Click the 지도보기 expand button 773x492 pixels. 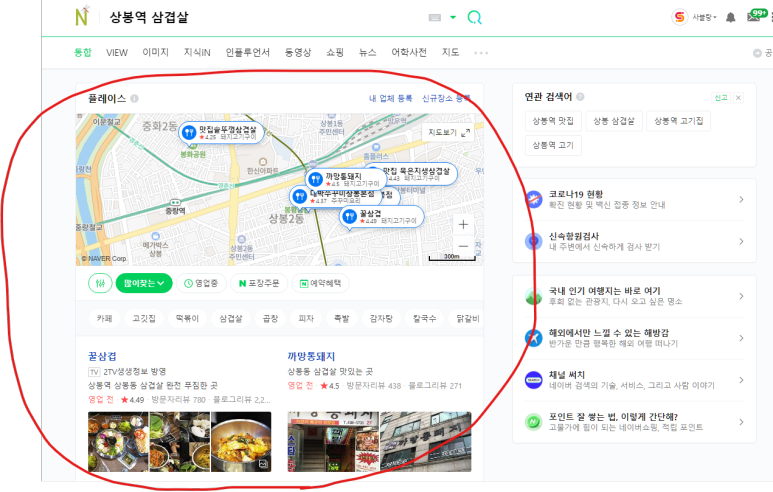pyautogui.click(x=448, y=132)
